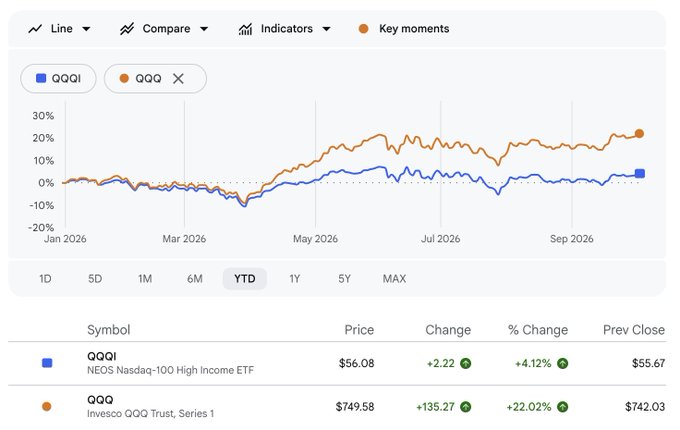
Task: Click the Price column header
Action: point(359,330)
